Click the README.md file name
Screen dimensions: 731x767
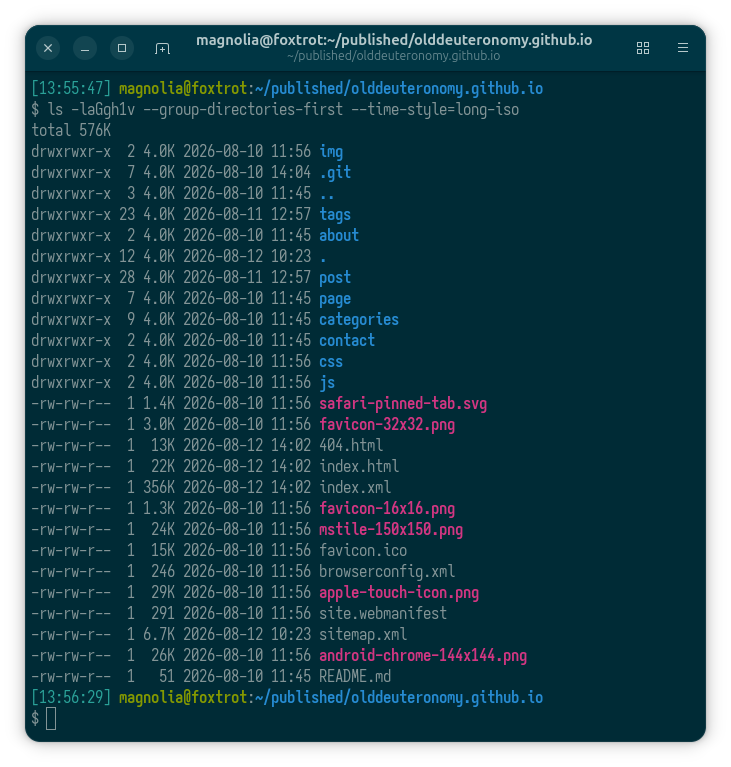click(x=355, y=677)
